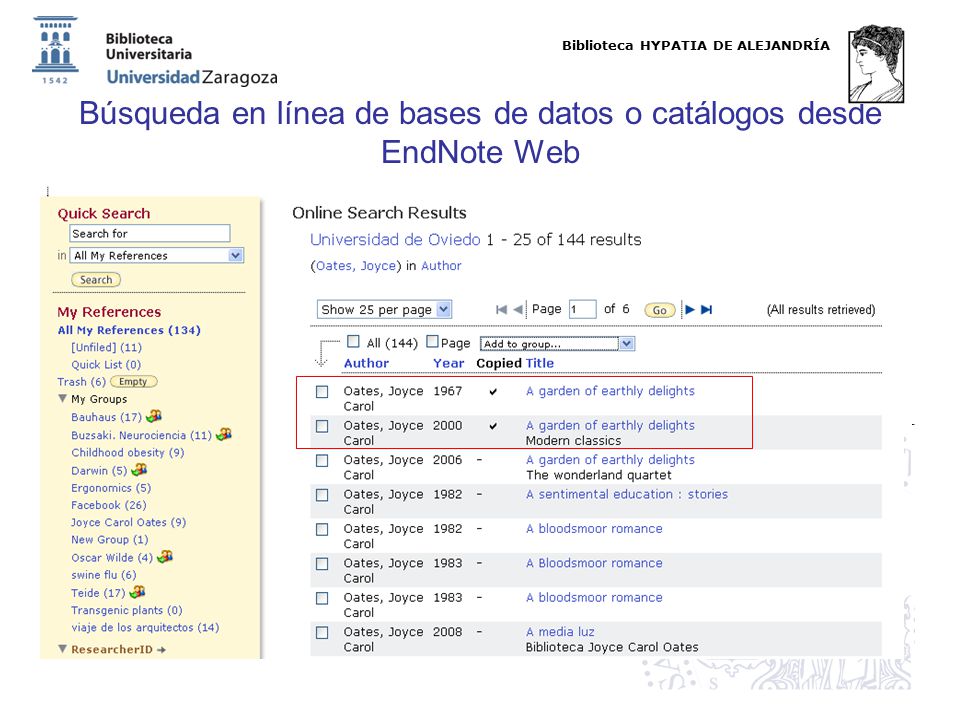Screen dimensions: 960x720
Task: Click shared group icon next to Bauhaus
Action: 154,416
